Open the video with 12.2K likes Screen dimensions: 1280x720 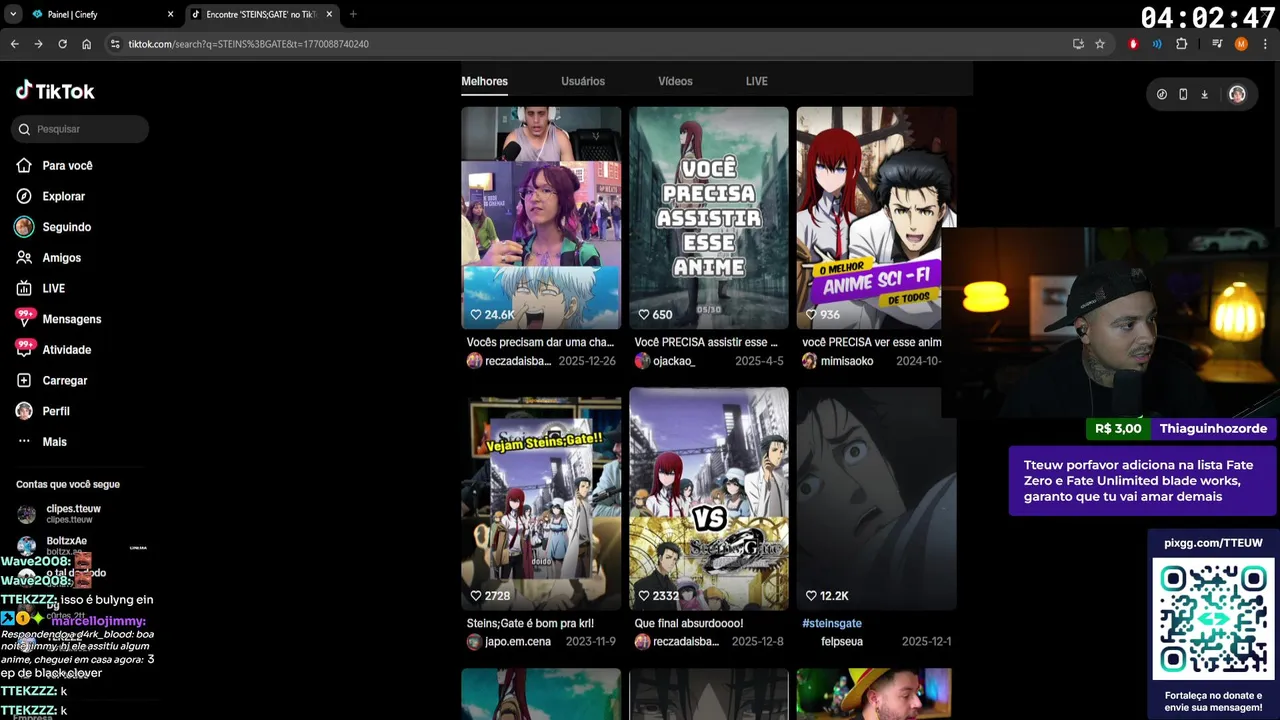876,499
